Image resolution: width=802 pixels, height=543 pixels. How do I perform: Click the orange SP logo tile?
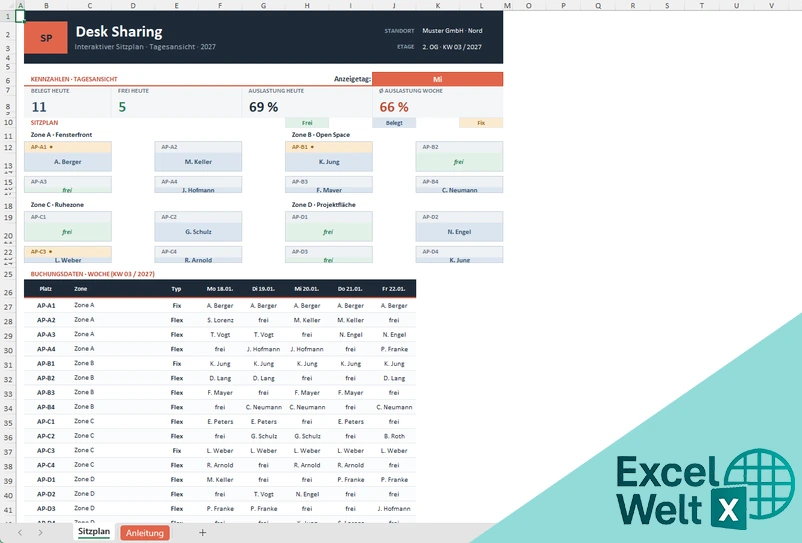tap(46, 37)
